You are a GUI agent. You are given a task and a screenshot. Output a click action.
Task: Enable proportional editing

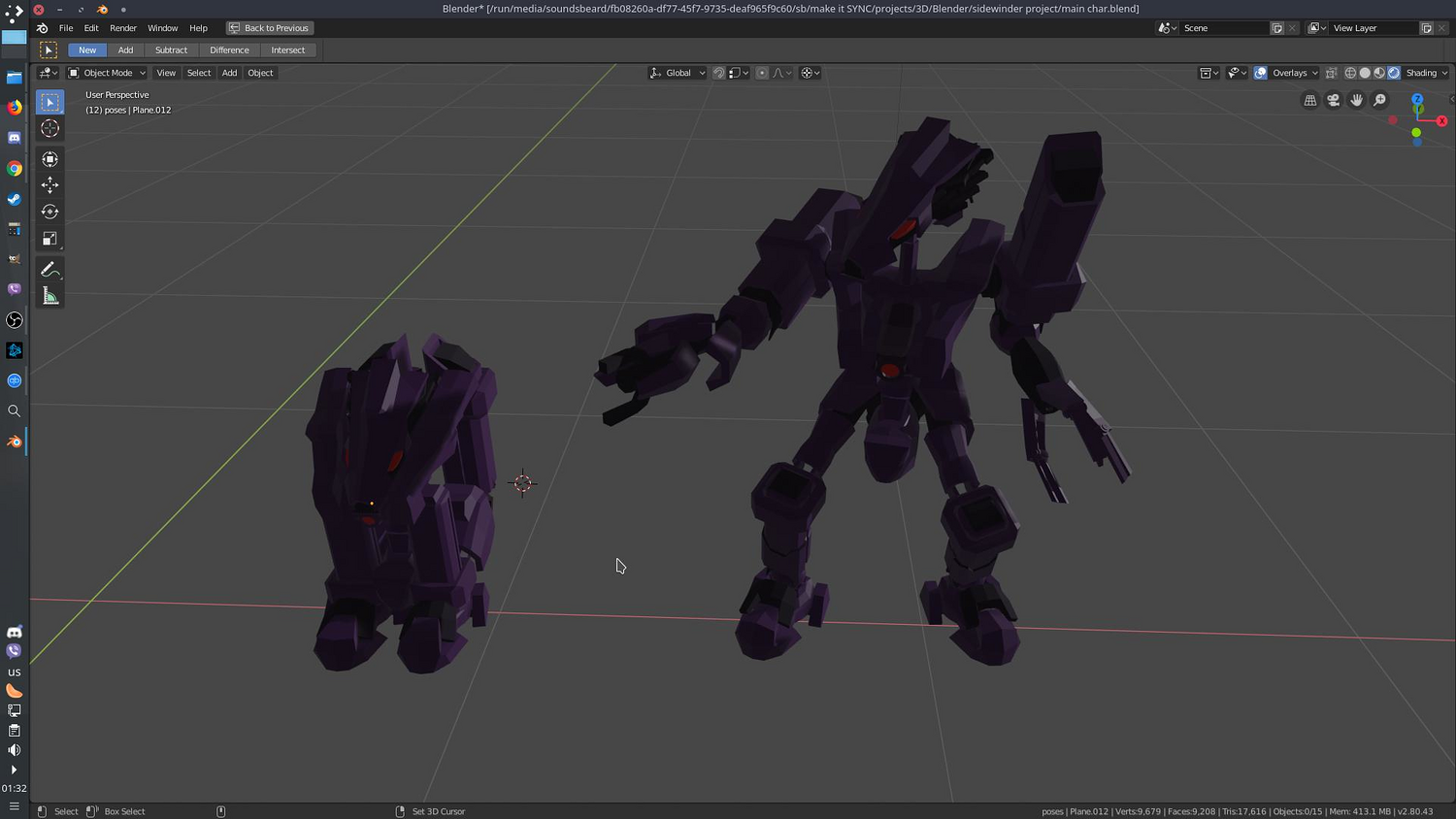762,73
